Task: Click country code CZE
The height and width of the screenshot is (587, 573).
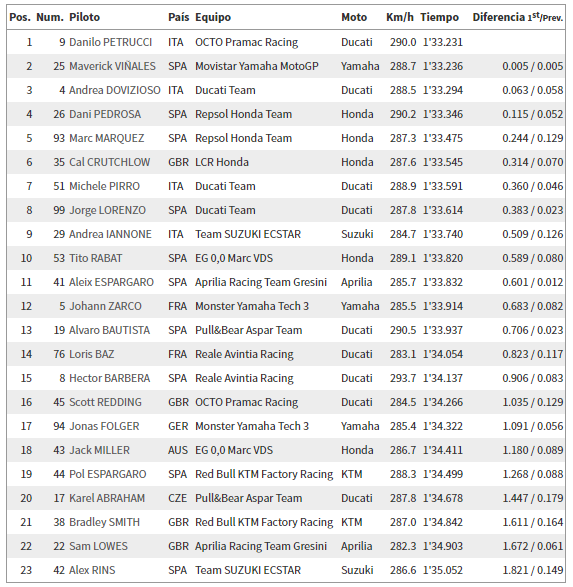Action: pyautogui.click(x=177, y=498)
